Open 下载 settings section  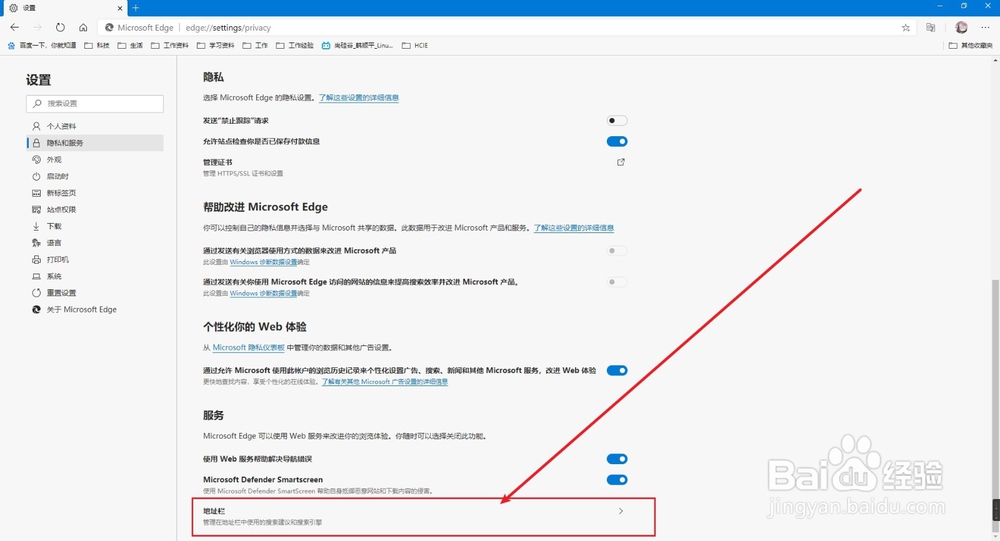(x=94, y=226)
